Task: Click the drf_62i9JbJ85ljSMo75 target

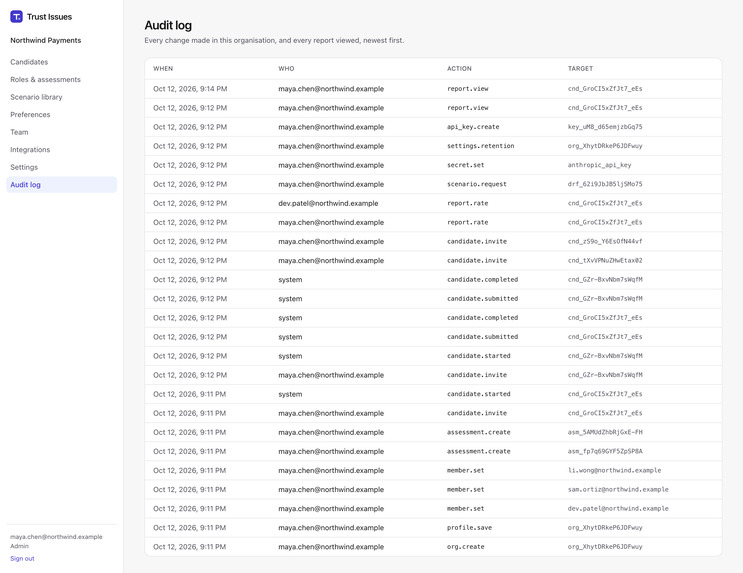Action: tap(605, 184)
